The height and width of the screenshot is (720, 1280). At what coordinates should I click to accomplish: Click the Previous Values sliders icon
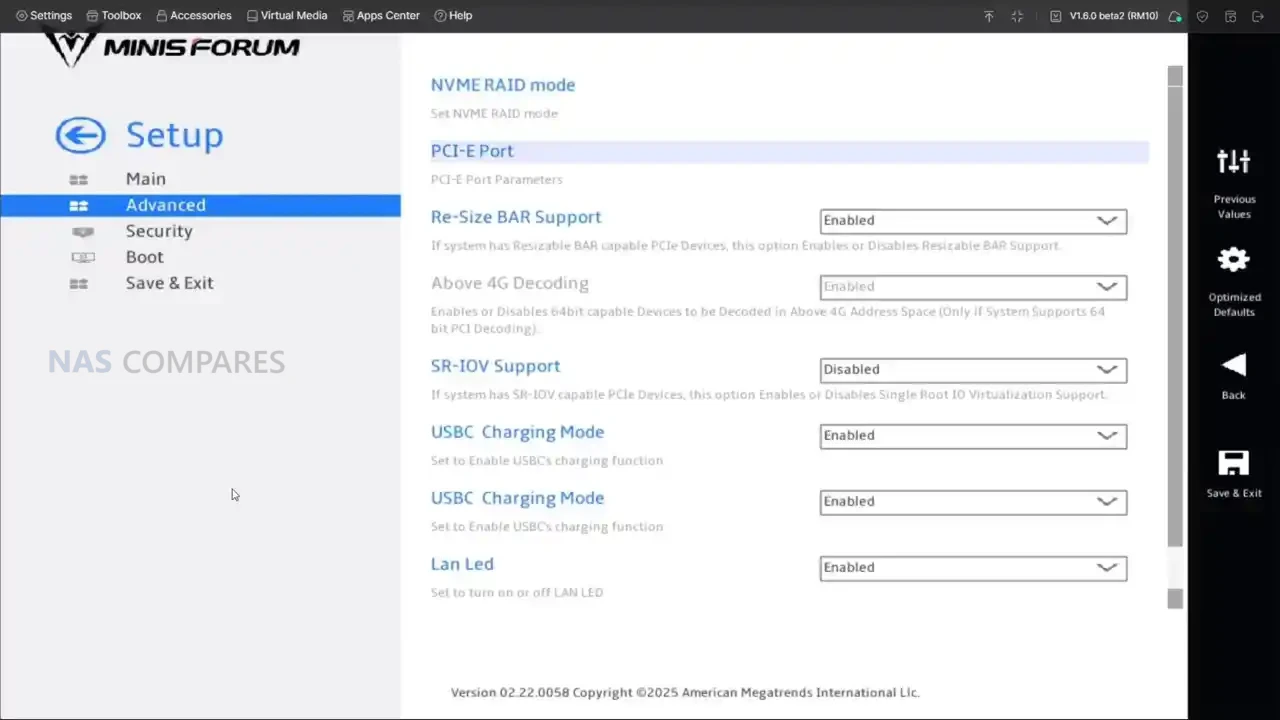coord(1233,162)
